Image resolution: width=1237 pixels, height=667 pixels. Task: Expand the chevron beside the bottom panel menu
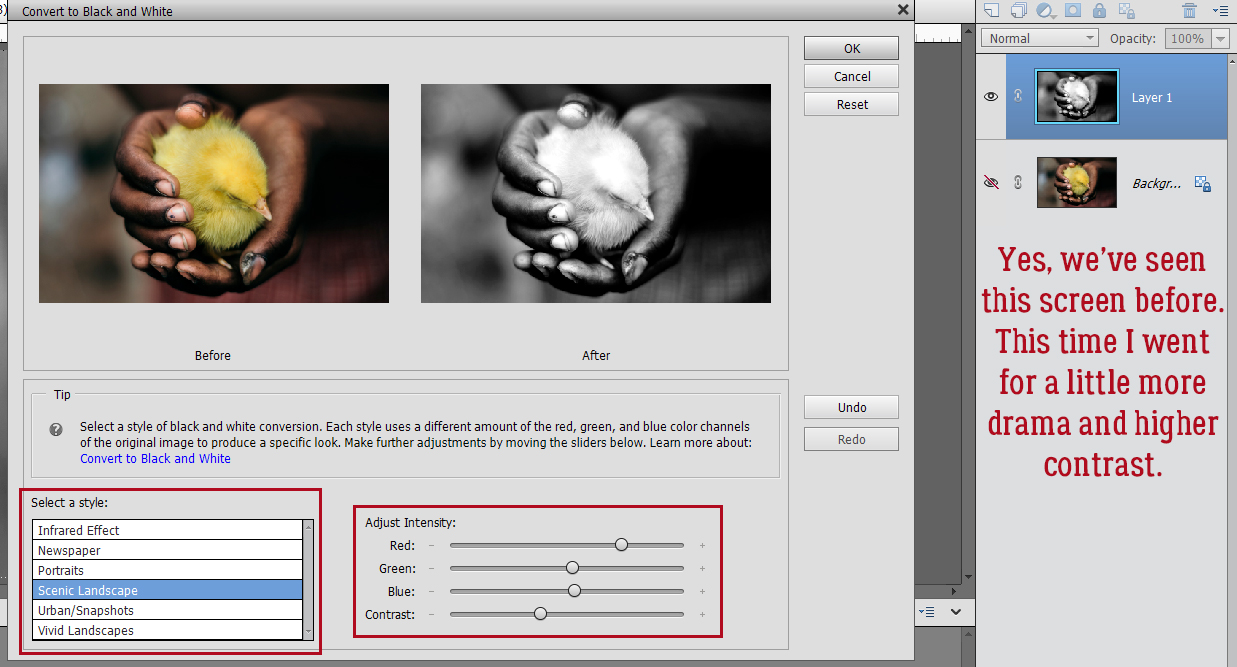956,611
